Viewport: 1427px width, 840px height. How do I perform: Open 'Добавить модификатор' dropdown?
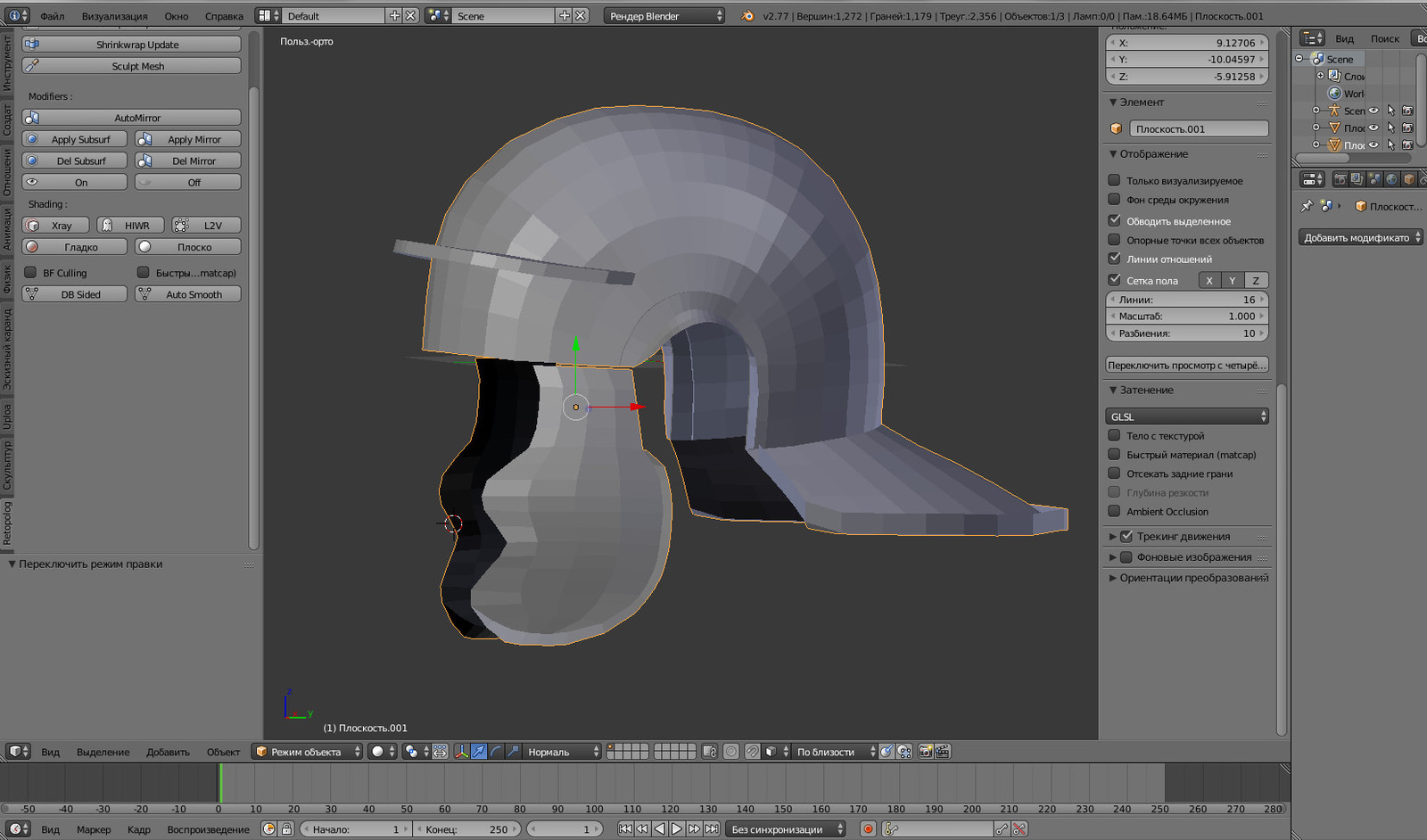(1360, 237)
